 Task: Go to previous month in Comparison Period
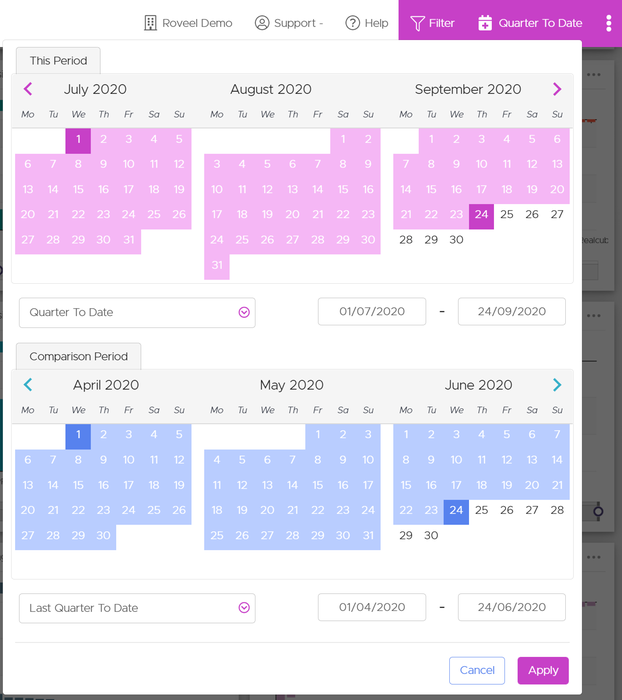(27, 385)
